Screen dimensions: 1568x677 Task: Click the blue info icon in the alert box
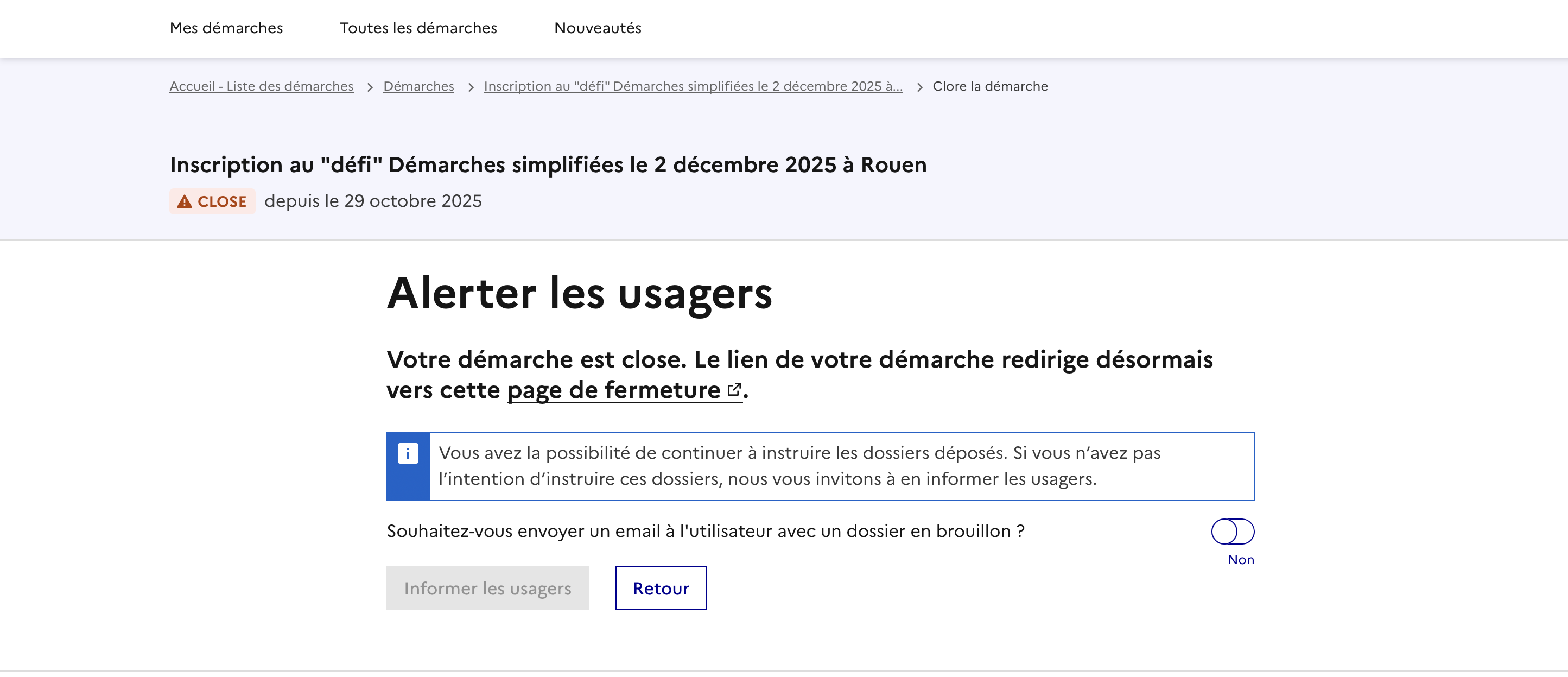(x=408, y=453)
